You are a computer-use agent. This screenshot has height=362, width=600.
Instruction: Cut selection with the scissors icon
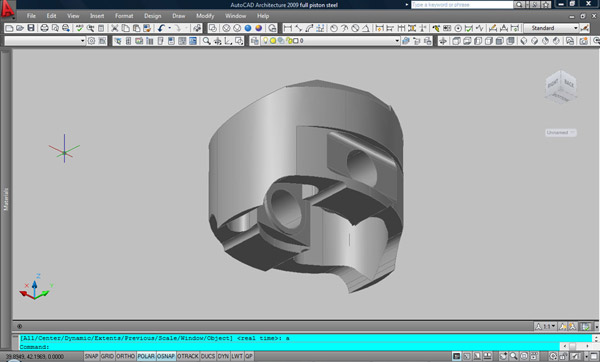[x=114, y=28]
